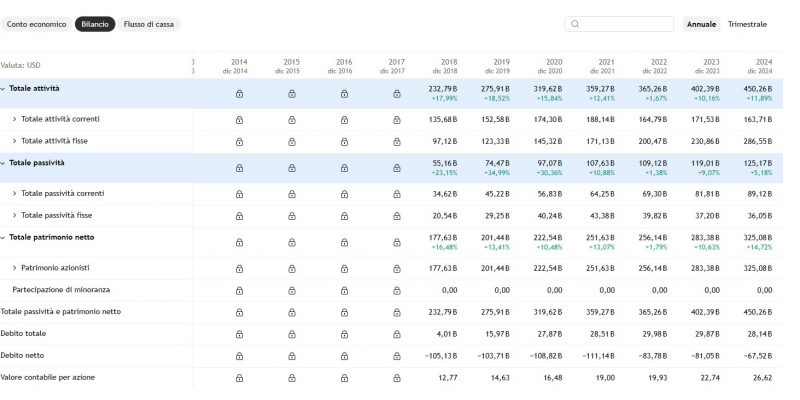Select the Bilancio tab
Viewport: 800px width, 400px height.
click(x=95, y=24)
